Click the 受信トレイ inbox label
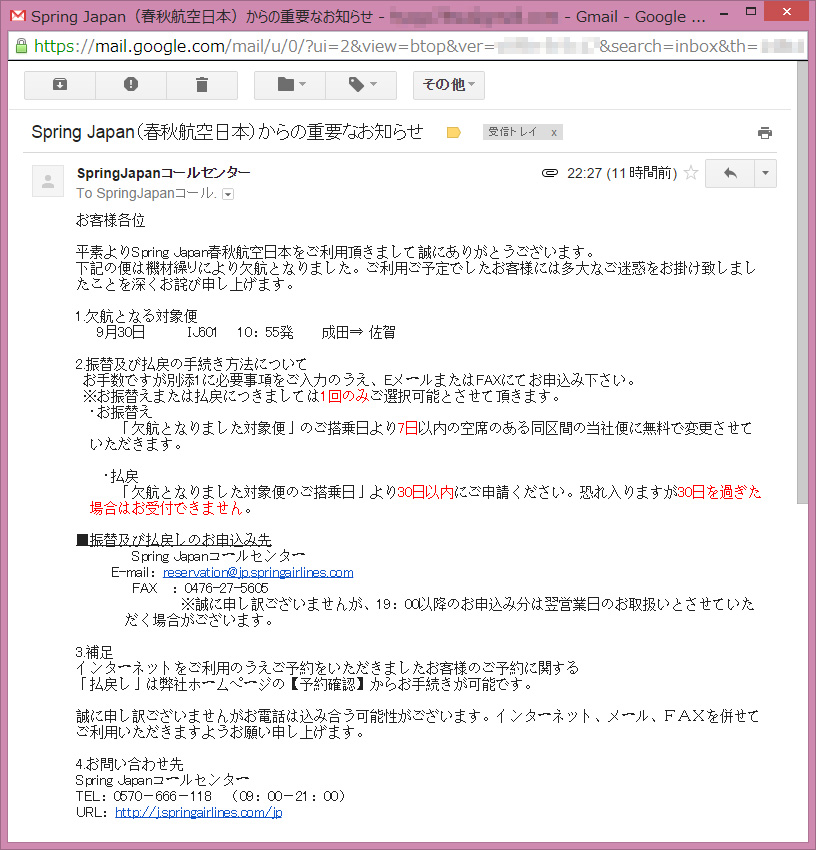Viewport: 816px width, 850px height. 512,132
